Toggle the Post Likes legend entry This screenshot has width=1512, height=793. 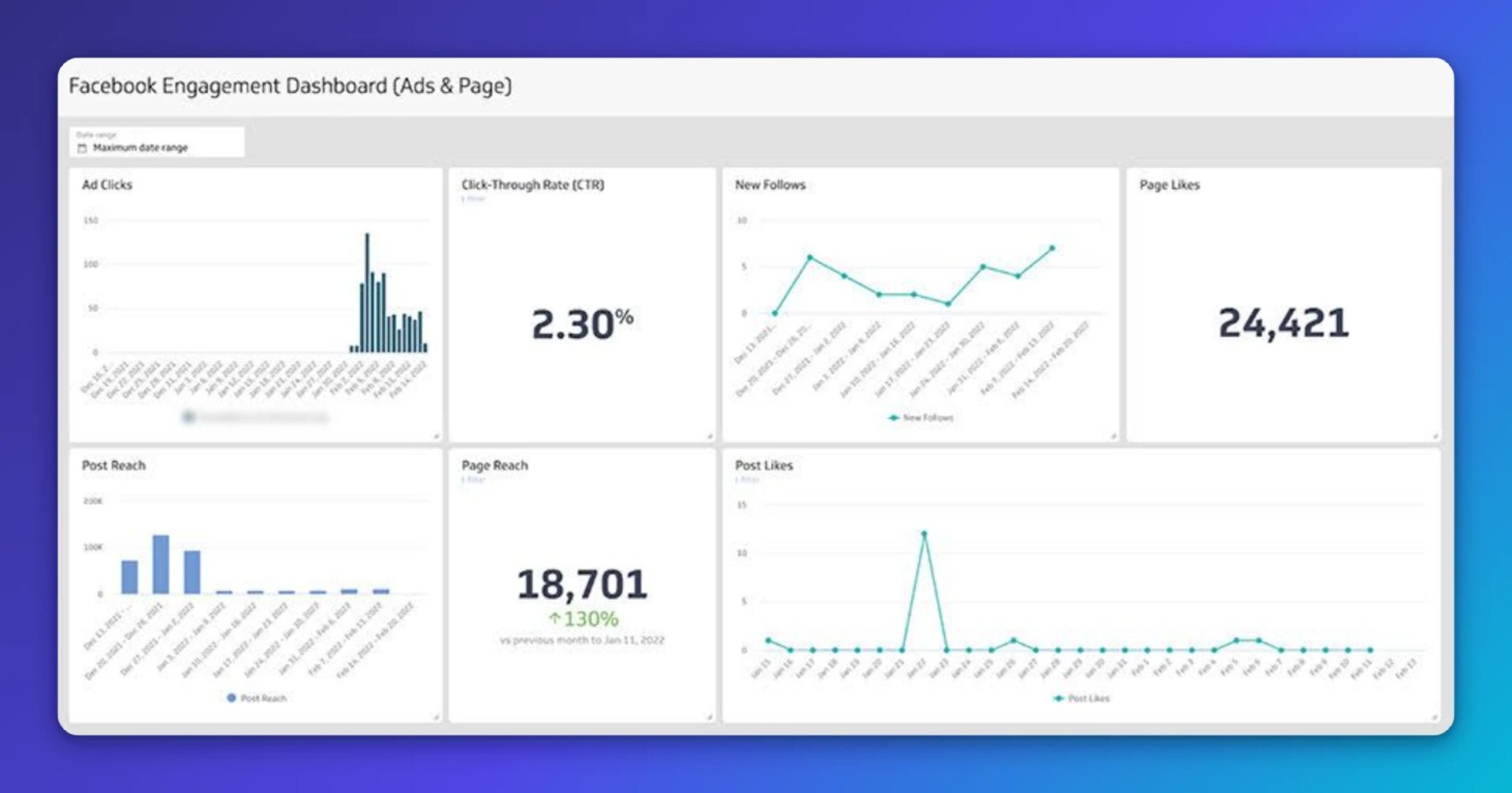pos(1081,698)
